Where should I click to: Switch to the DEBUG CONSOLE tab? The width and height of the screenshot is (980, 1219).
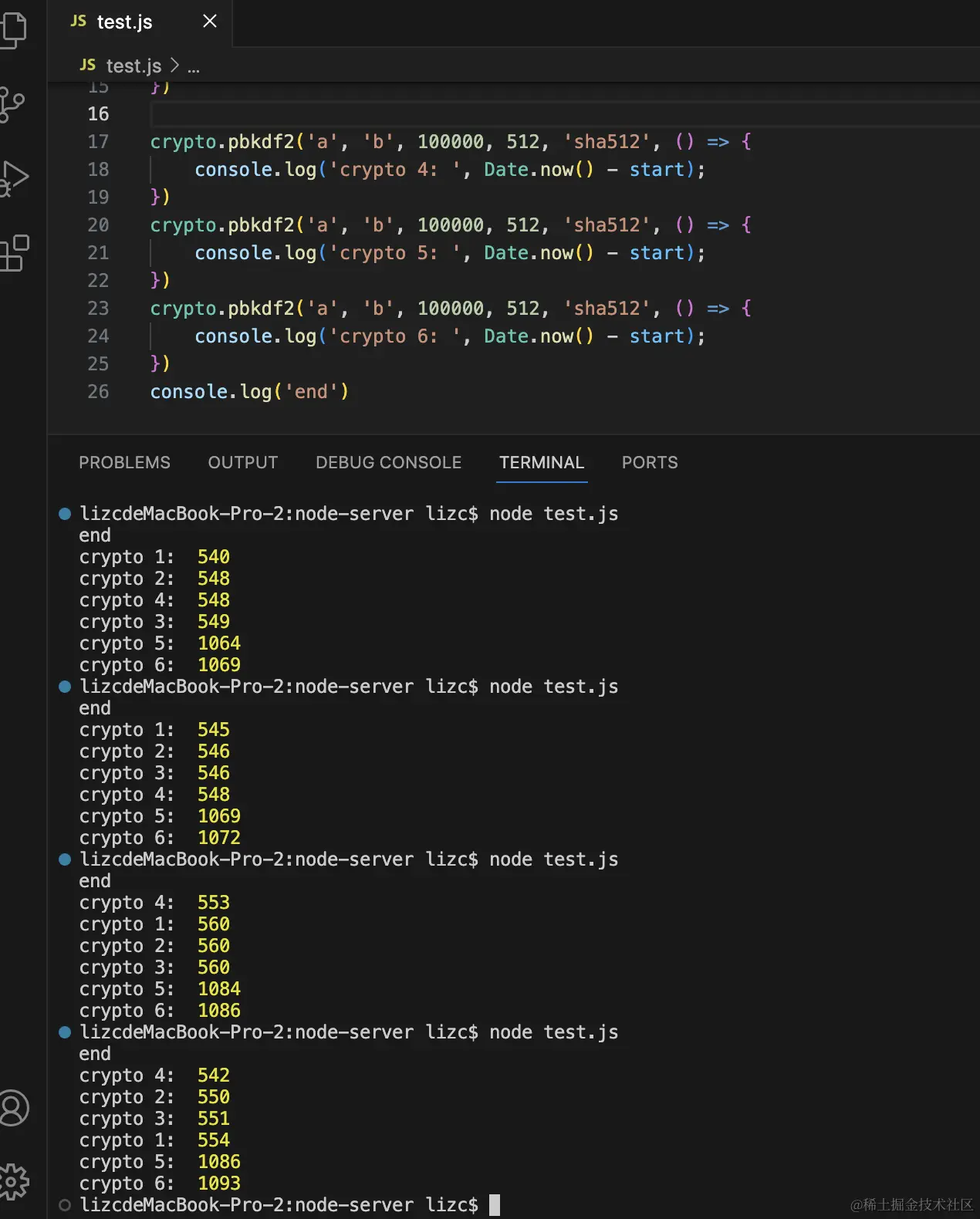(389, 462)
